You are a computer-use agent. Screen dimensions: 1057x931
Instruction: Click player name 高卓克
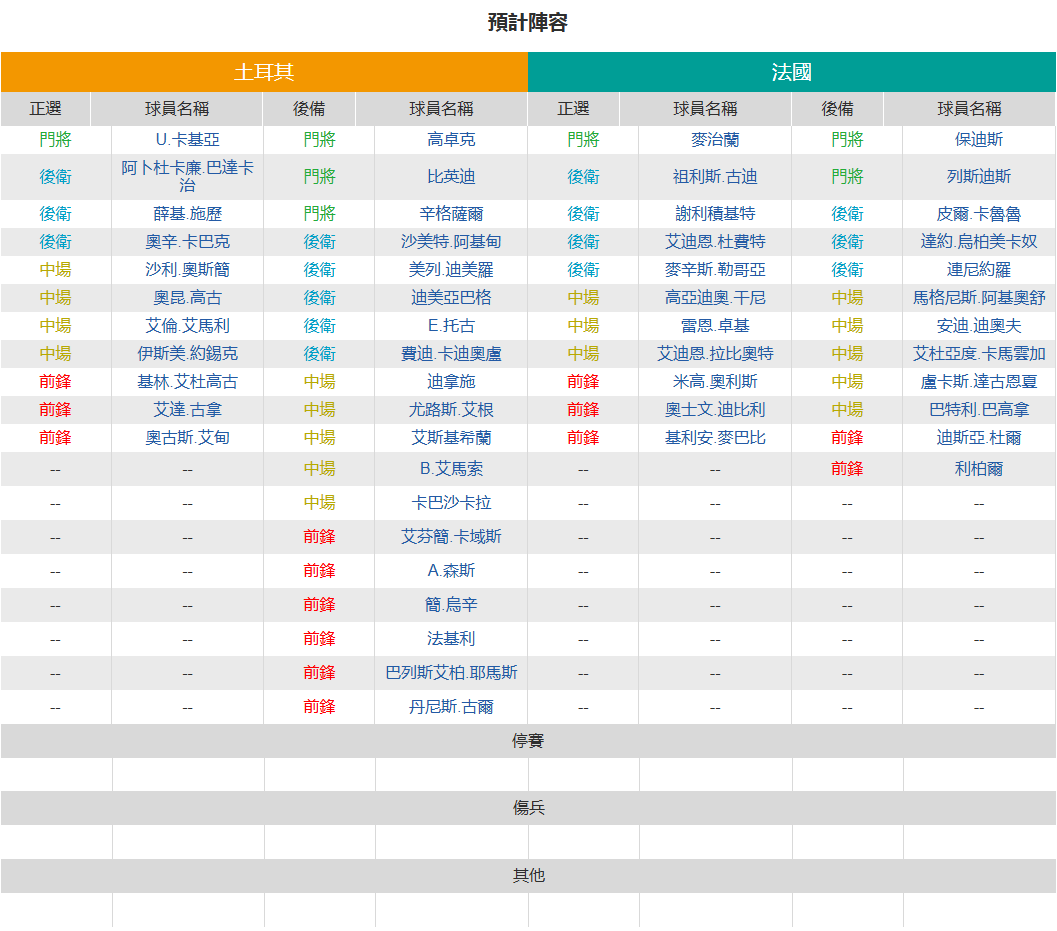click(451, 140)
